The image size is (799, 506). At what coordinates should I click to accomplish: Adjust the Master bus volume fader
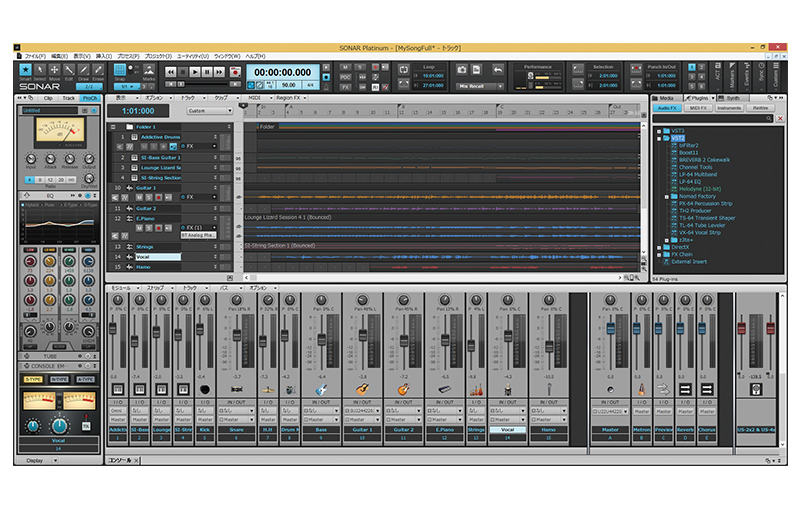[x=610, y=329]
